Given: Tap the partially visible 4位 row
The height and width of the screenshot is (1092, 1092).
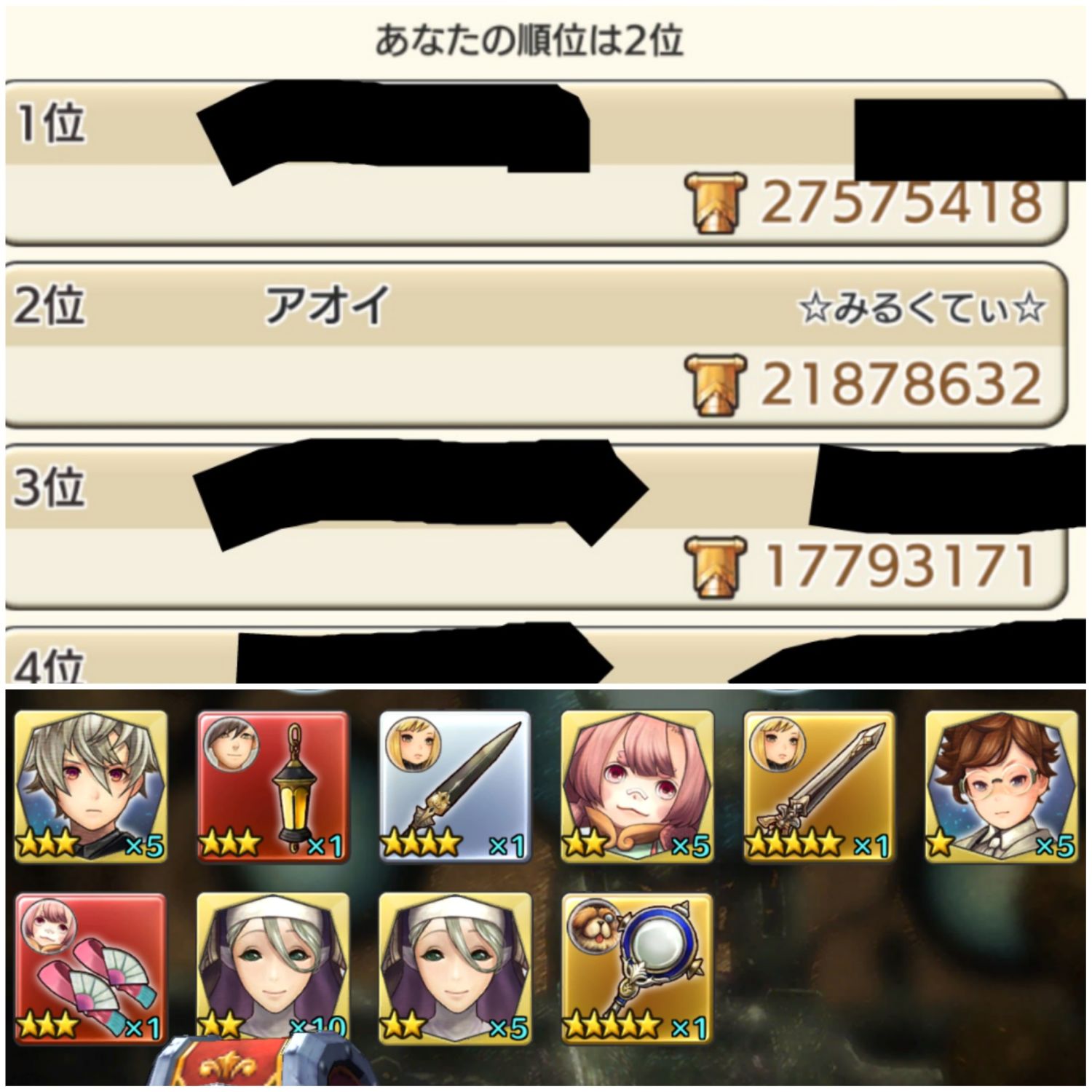Looking at the screenshot, I should [537, 655].
